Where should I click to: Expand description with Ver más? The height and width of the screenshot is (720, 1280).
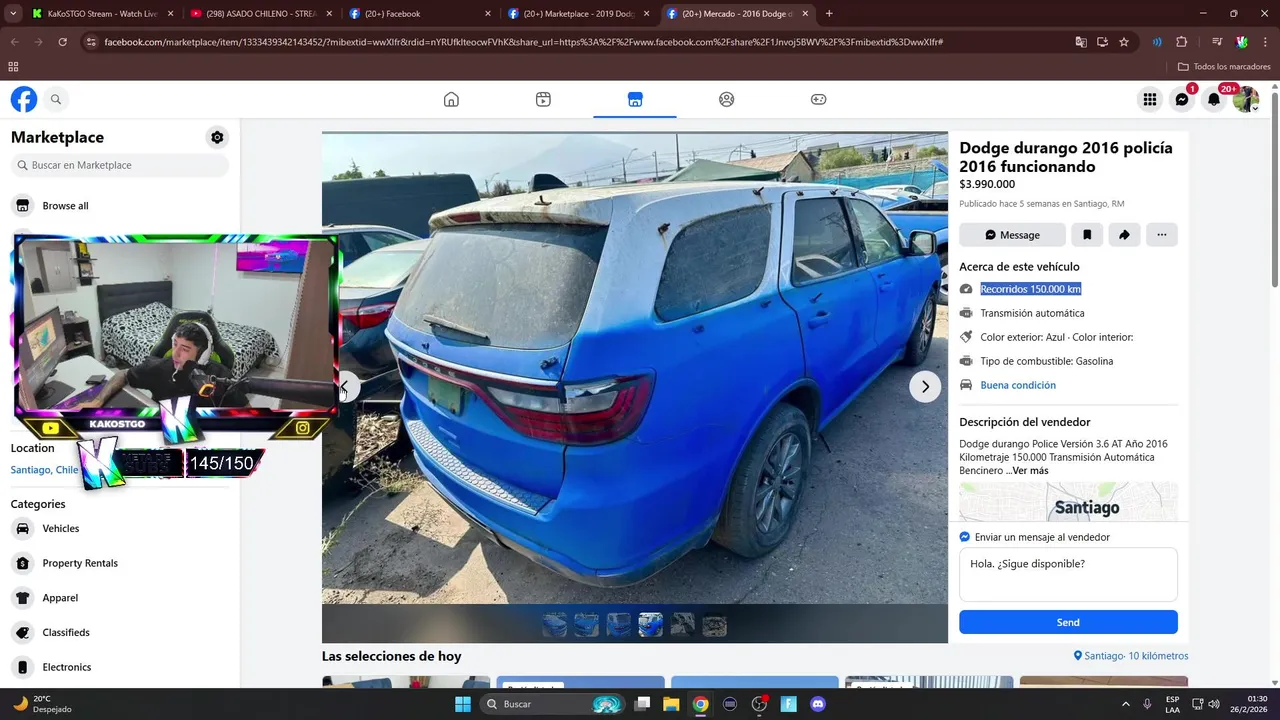pyautogui.click(x=1030, y=471)
